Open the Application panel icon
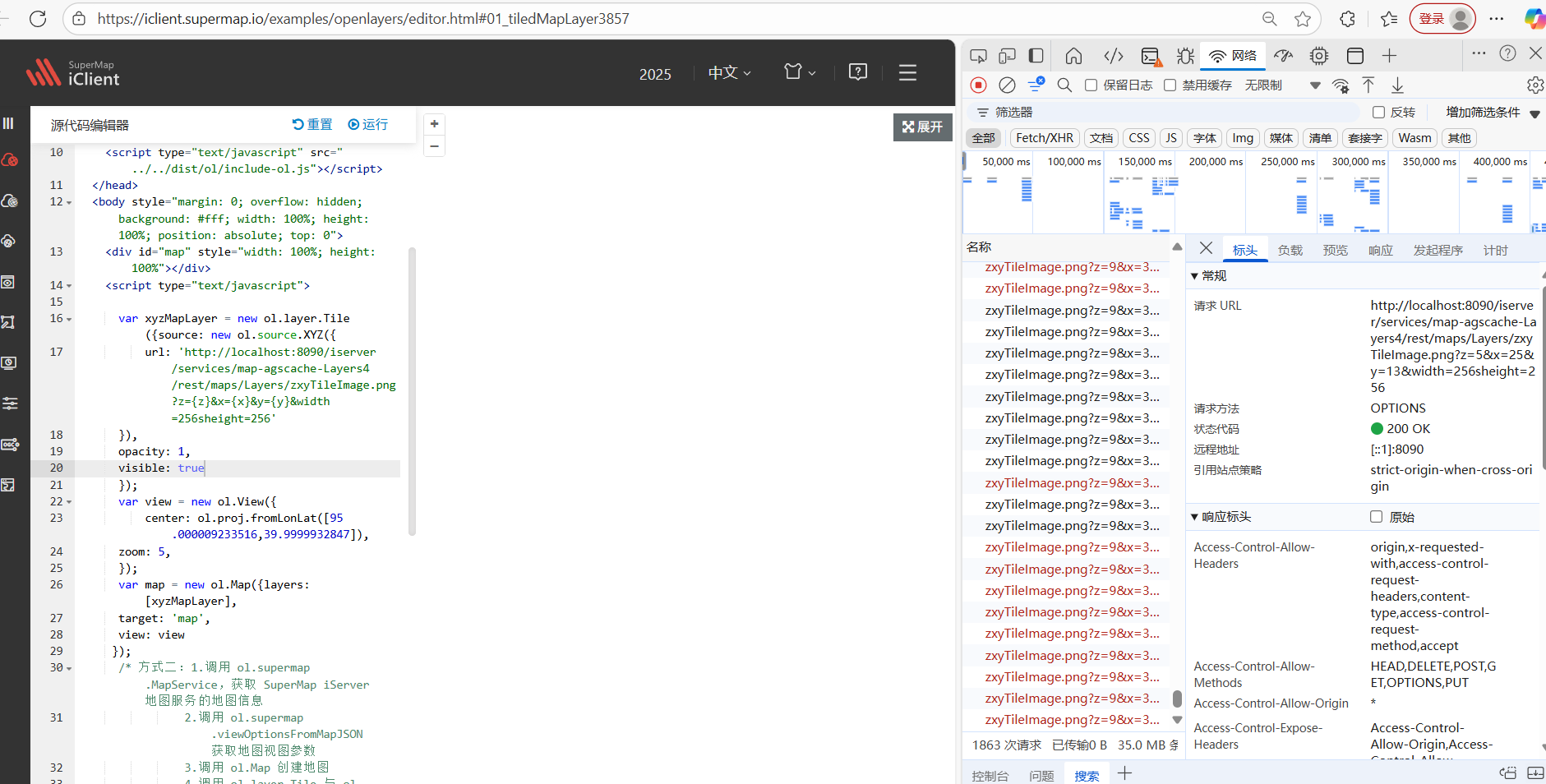The image size is (1546, 784). click(1355, 56)
